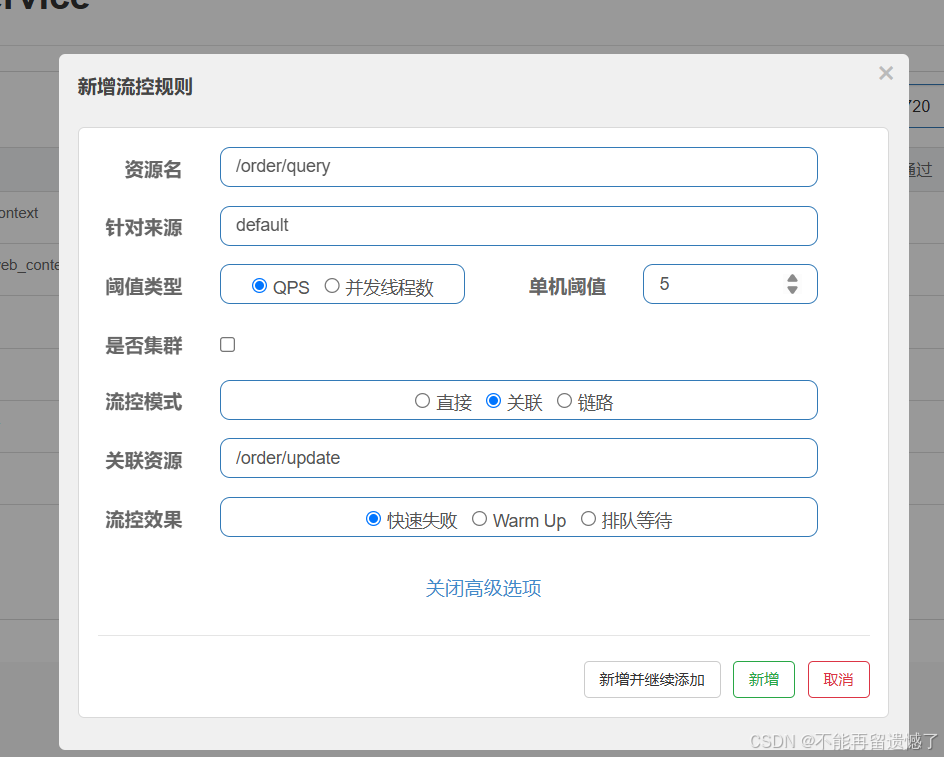
Task: Increase 单机阈值 with the up arrow
Action: 792,278
